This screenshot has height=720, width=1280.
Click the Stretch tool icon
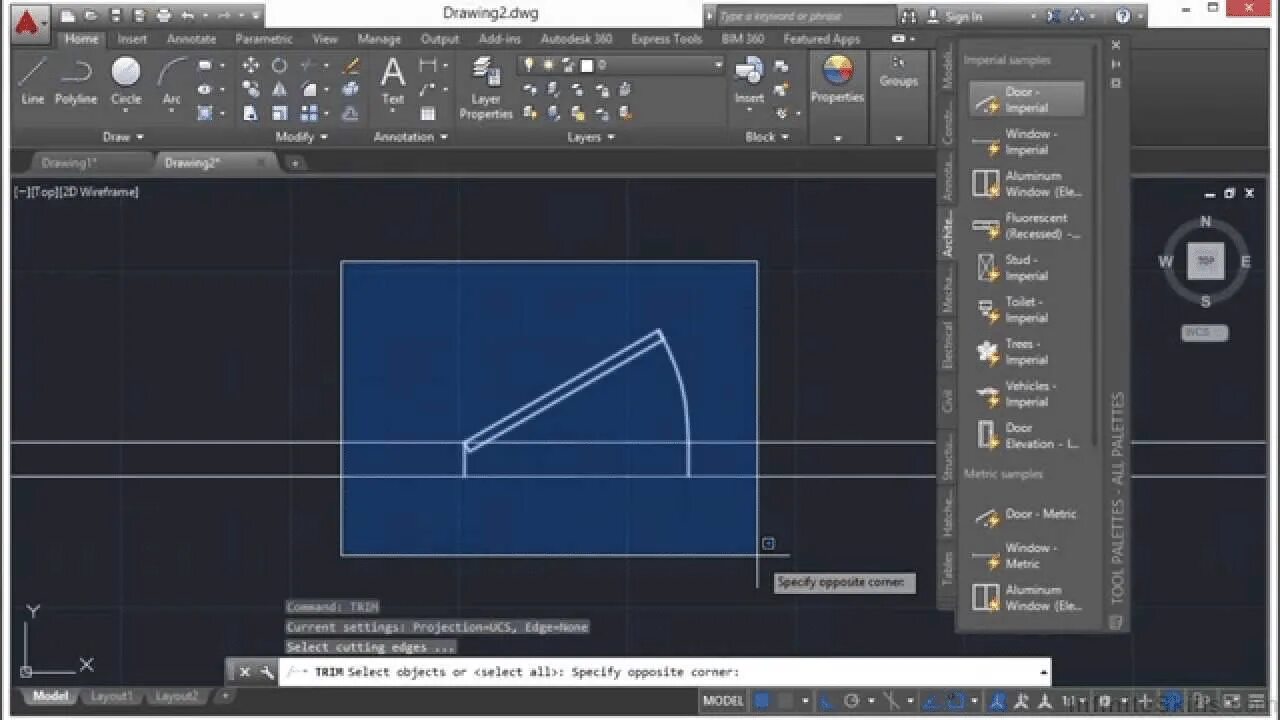(251, 114)
